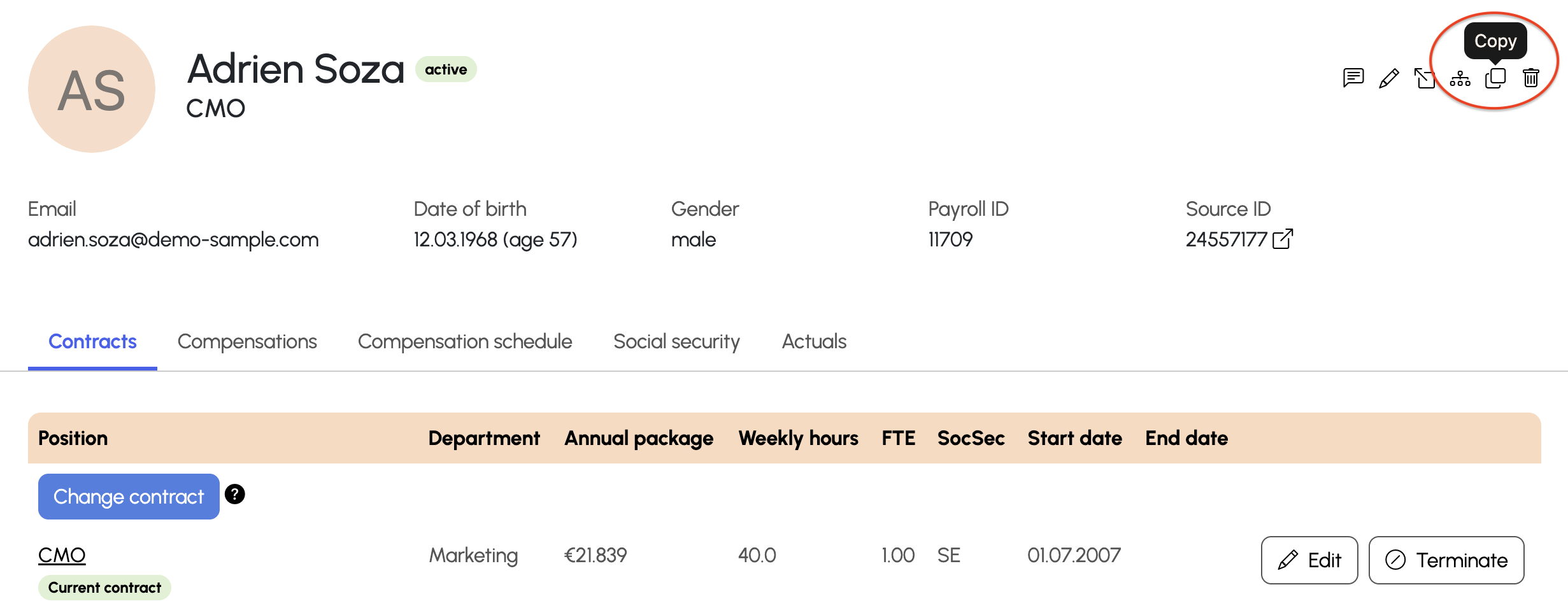Select the Contracts tab
1568x615 pixels.
[92, 341]
